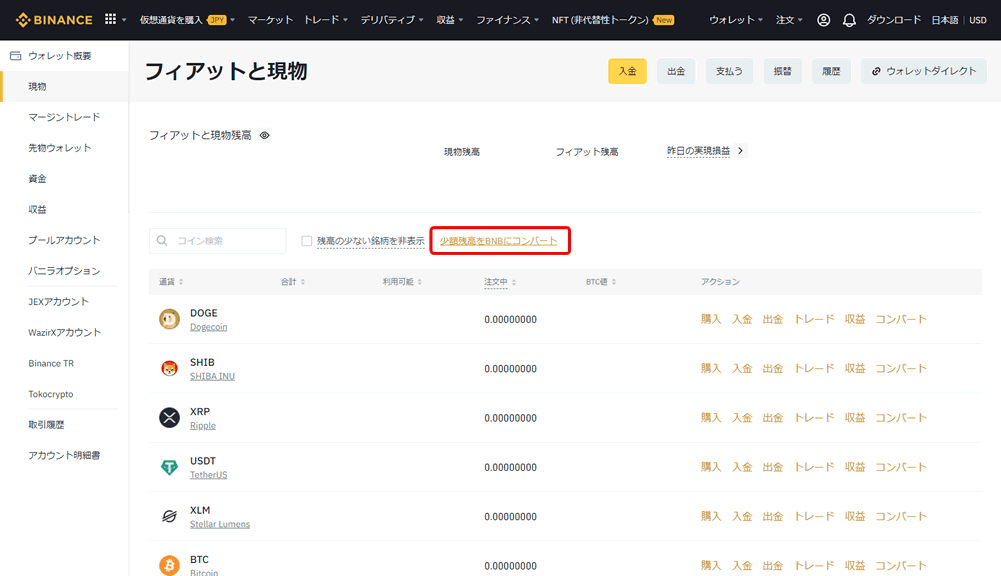
Task: Enable the hide small balances checkbox
Action: (x=306, y=241)
